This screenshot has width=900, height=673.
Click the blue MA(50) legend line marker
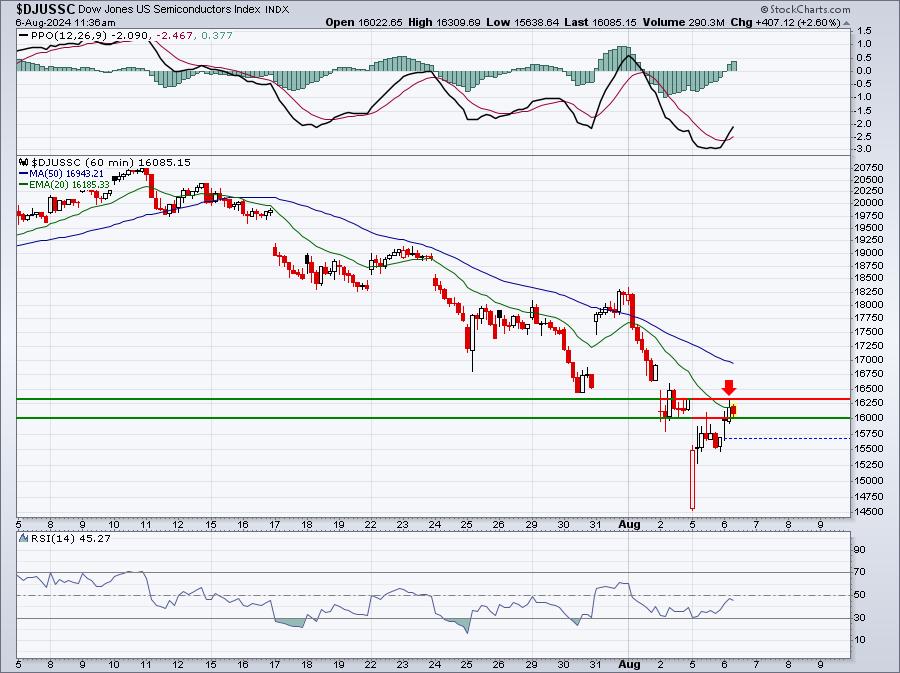(x=24, y=173)
